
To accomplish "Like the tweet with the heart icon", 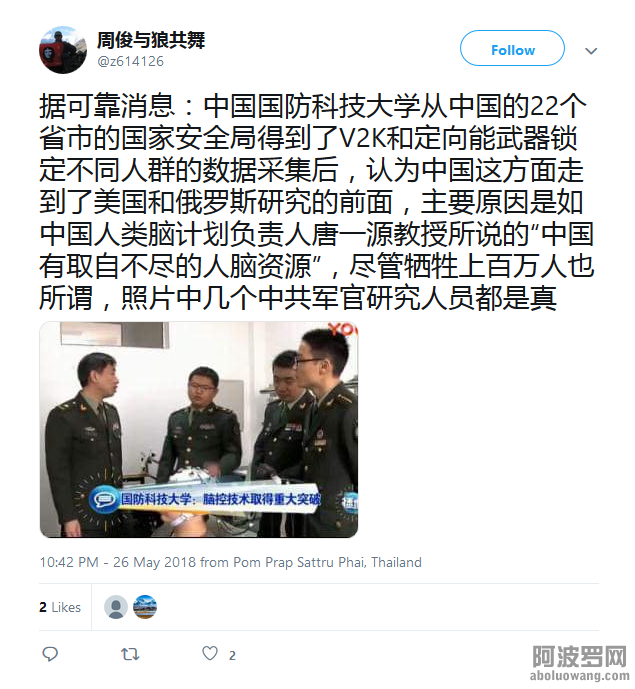I will pos(210,653).
